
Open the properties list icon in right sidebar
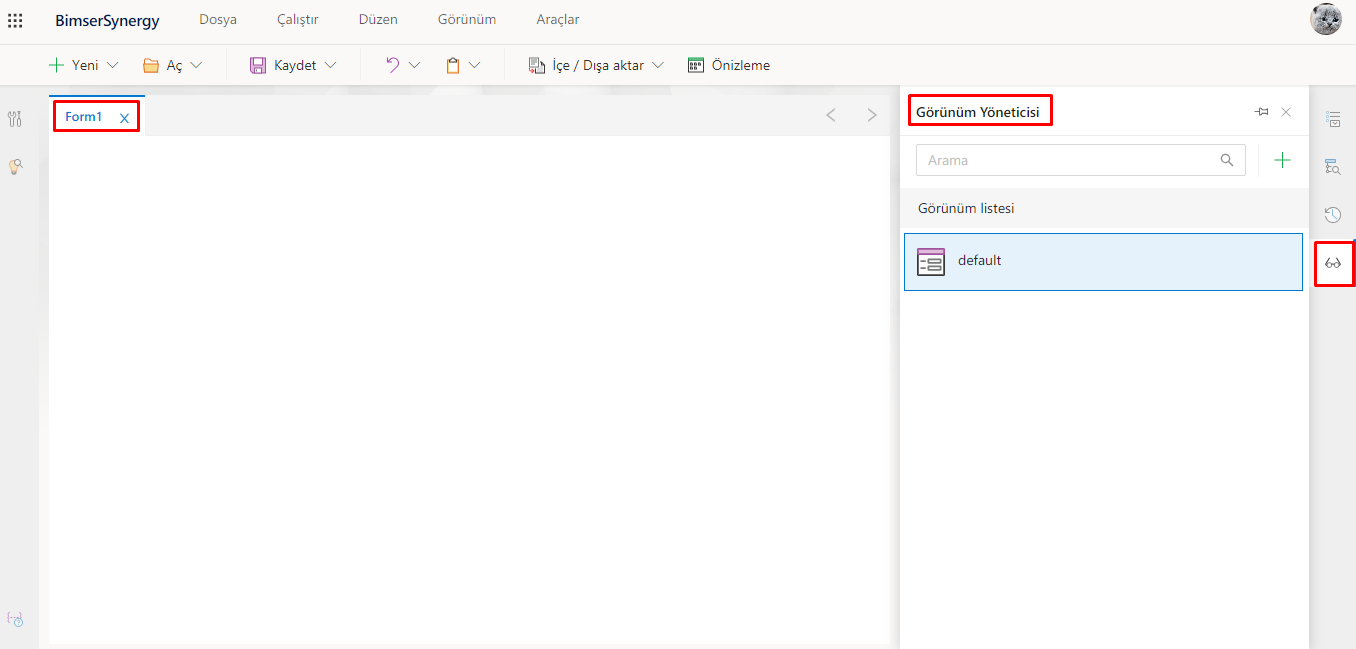coord(1332,119)
